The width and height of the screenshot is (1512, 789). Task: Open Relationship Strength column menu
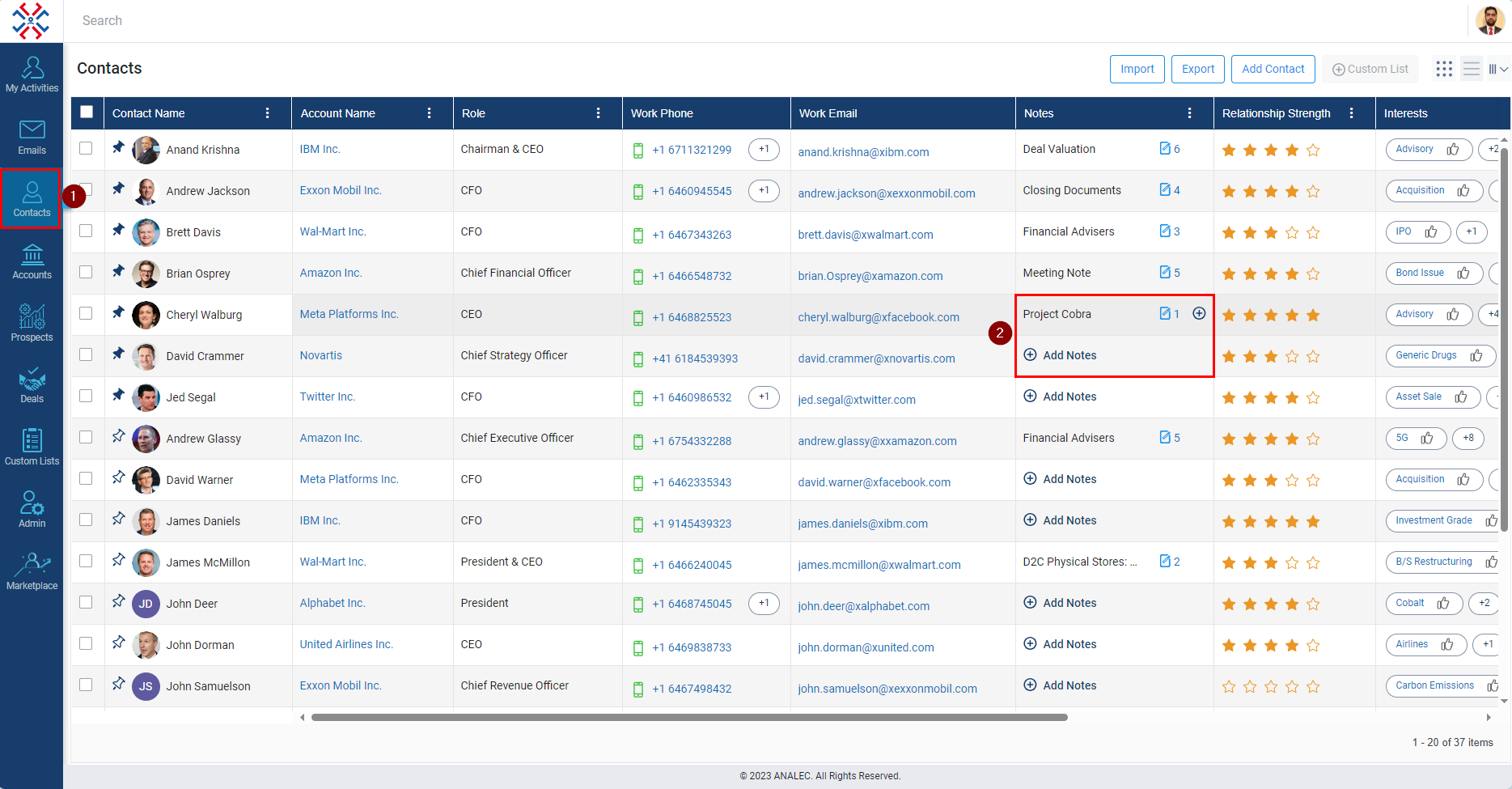point(1352,113)
